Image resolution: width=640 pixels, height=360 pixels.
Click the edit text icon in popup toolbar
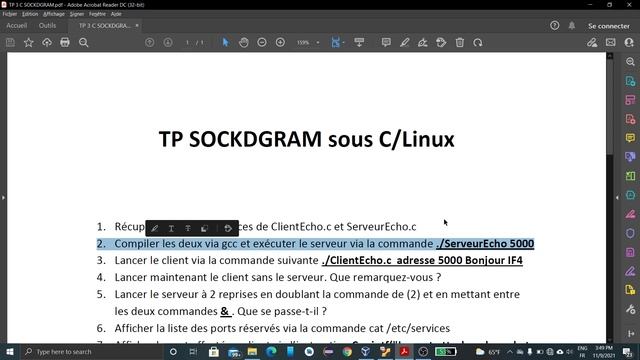click(x=228, y=229)
